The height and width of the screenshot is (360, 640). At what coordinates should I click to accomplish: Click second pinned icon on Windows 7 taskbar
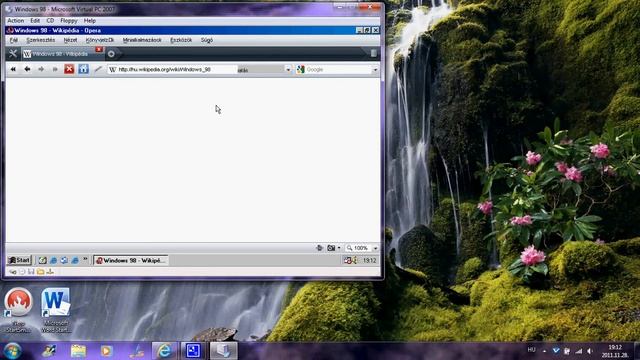49,351
